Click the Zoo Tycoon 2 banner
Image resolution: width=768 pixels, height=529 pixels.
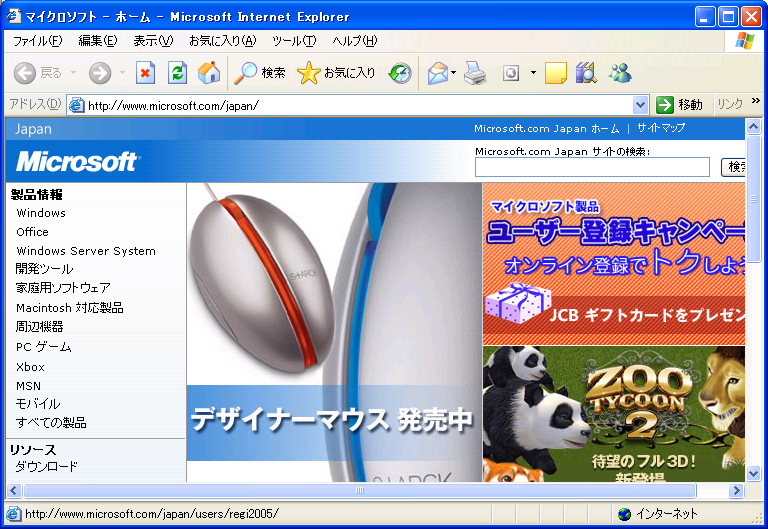coord(614,414)
